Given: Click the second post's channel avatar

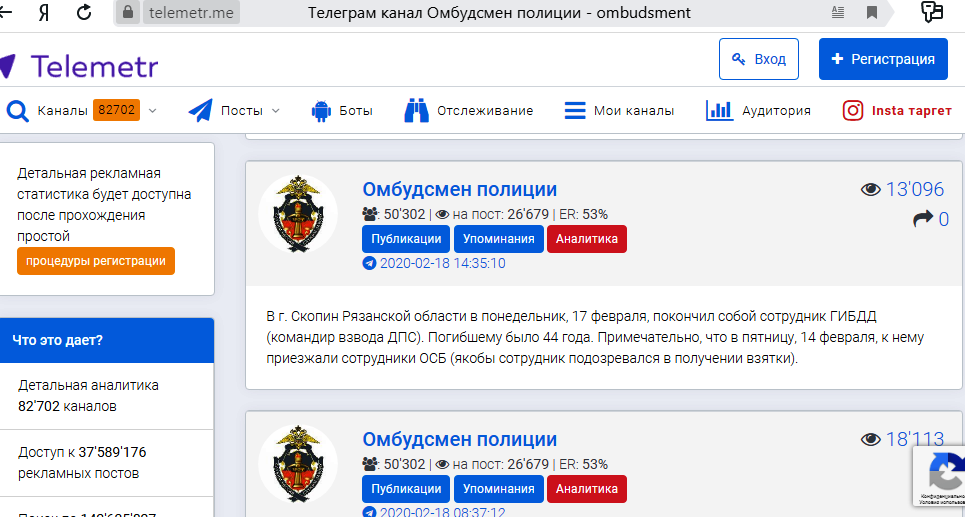Looking at the screenshot, I should [x=298, y=464].
